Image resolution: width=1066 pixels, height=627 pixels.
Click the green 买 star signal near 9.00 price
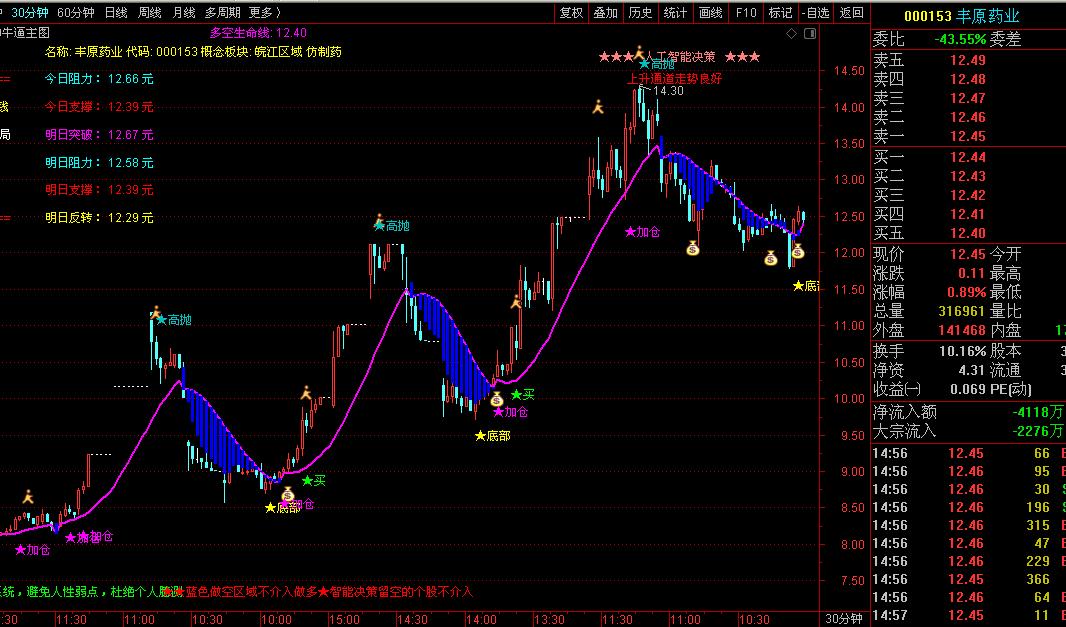coord(314,481)
